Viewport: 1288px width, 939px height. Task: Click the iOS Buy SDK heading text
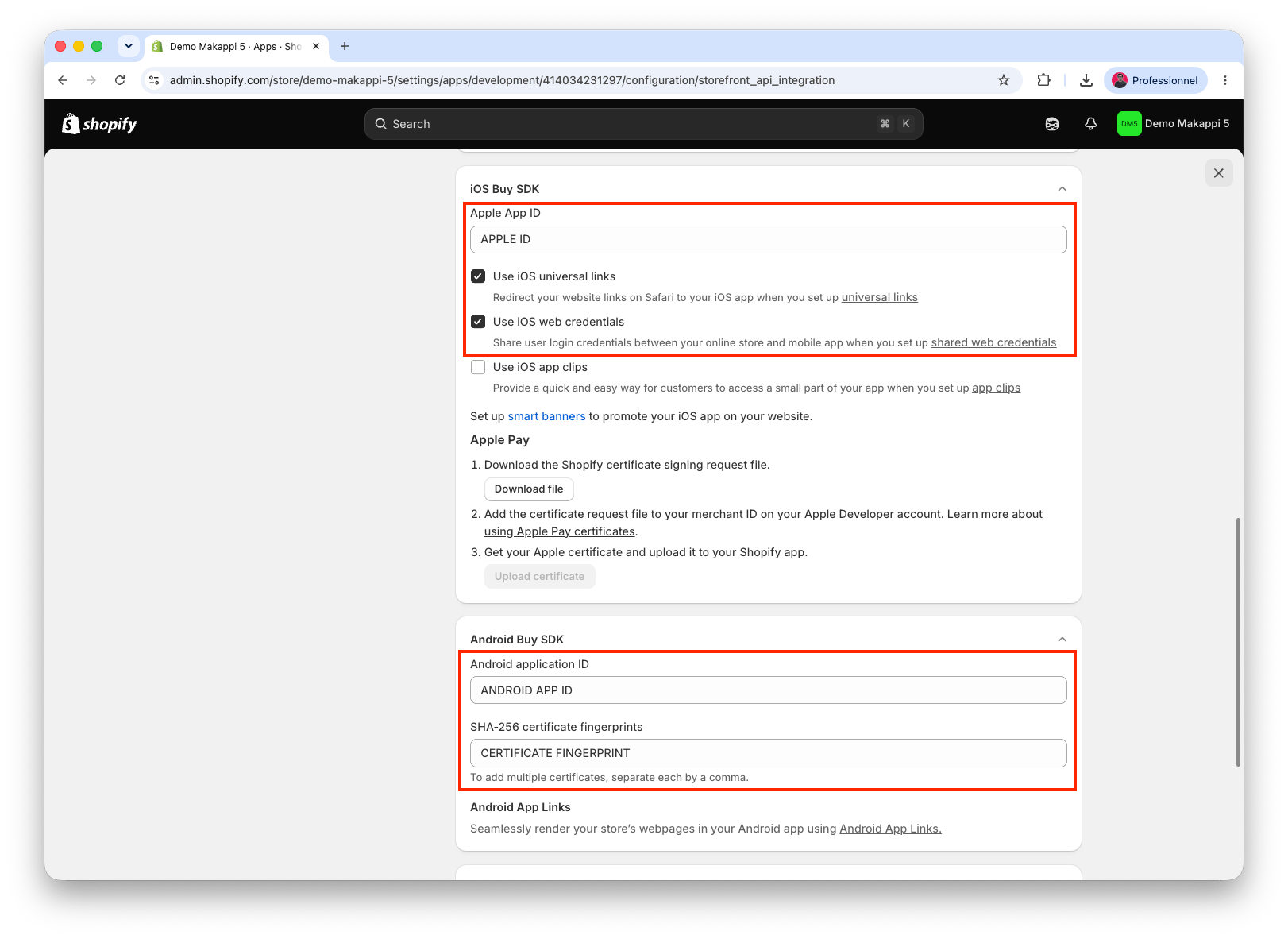[x=504, y=189]
